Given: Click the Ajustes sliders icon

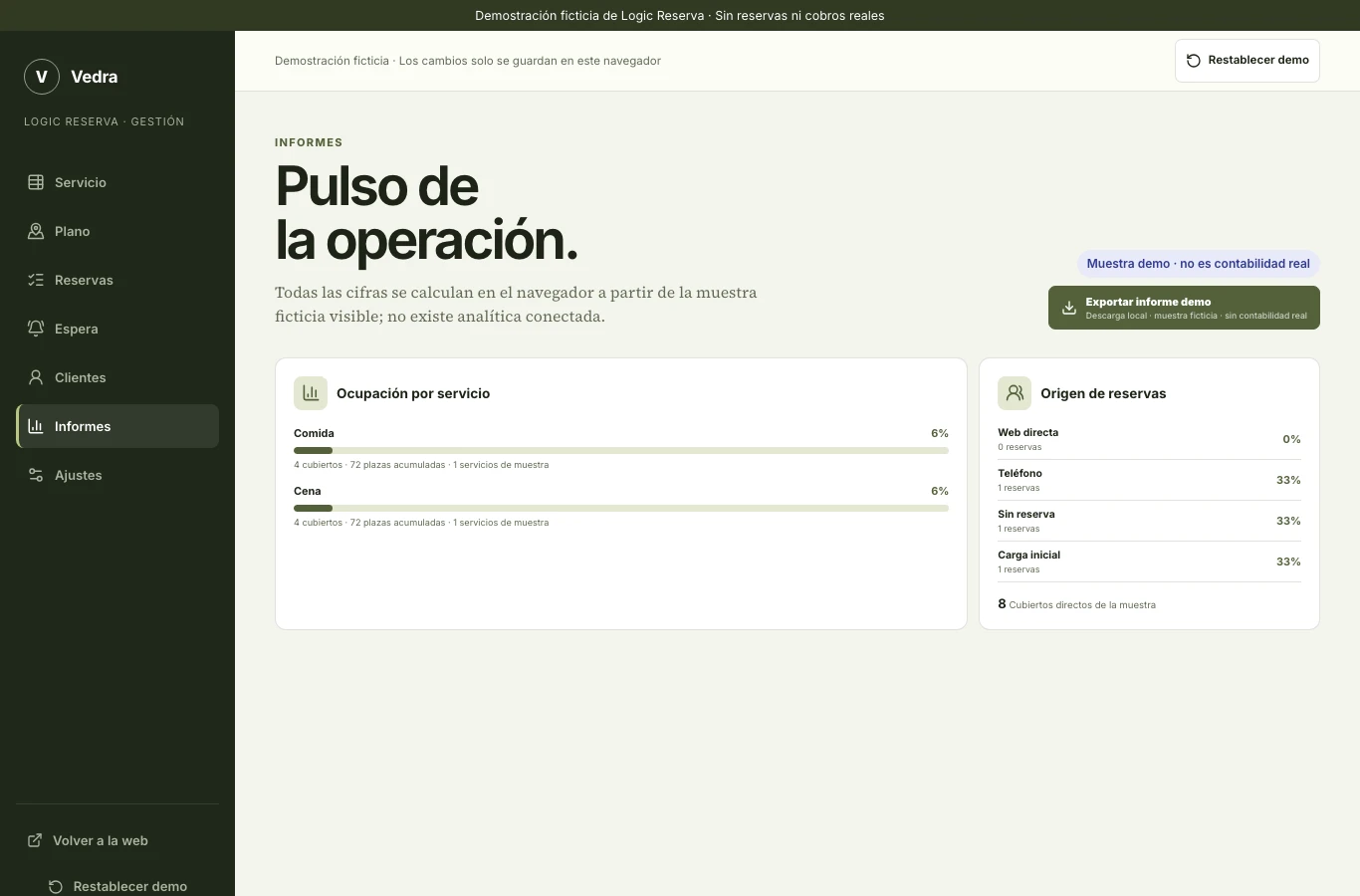Looking at the screenshot, I should (36, 475).
